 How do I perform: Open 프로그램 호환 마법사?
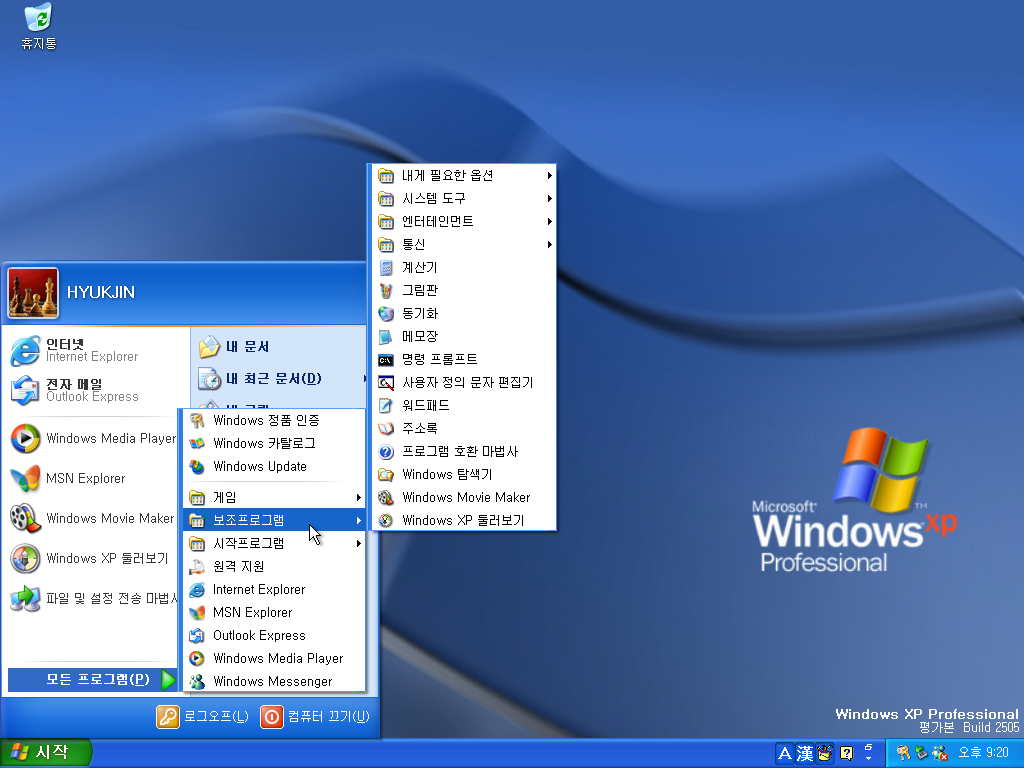click(x=464, y=451)
